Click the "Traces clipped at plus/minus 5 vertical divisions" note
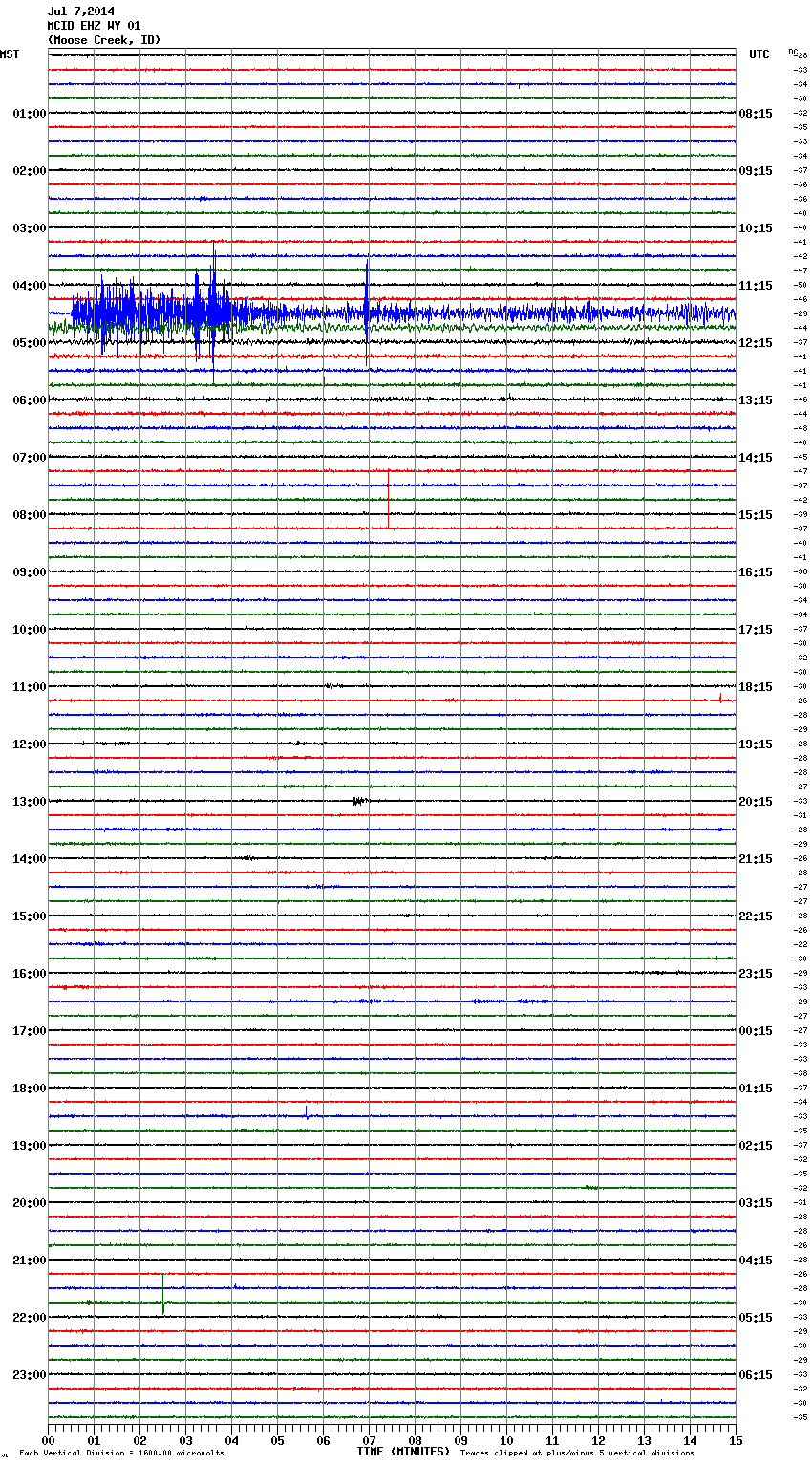This screenshot has width=812, height=1466. [x=577, y=1453]
